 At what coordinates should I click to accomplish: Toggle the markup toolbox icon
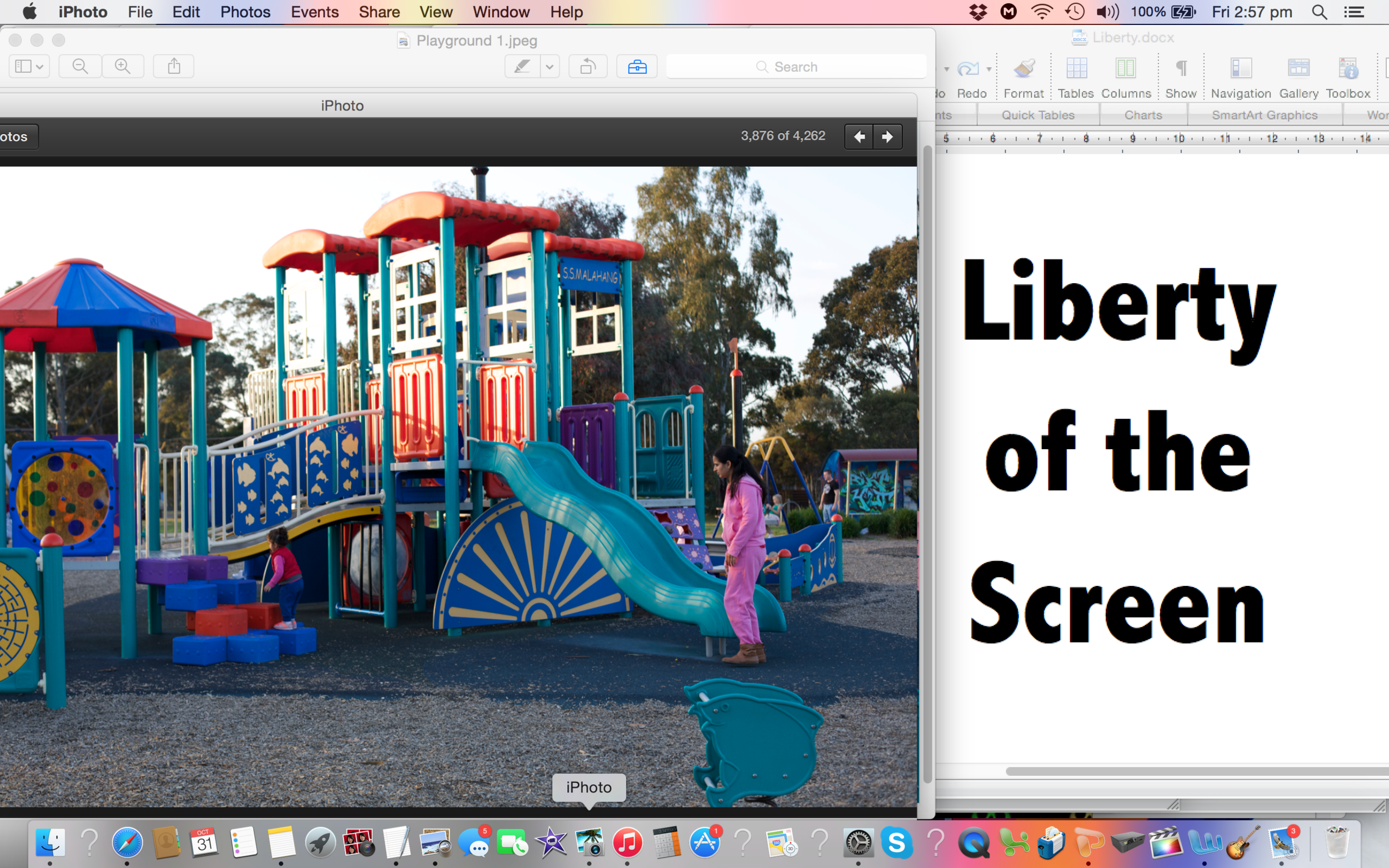pos(637,67)
